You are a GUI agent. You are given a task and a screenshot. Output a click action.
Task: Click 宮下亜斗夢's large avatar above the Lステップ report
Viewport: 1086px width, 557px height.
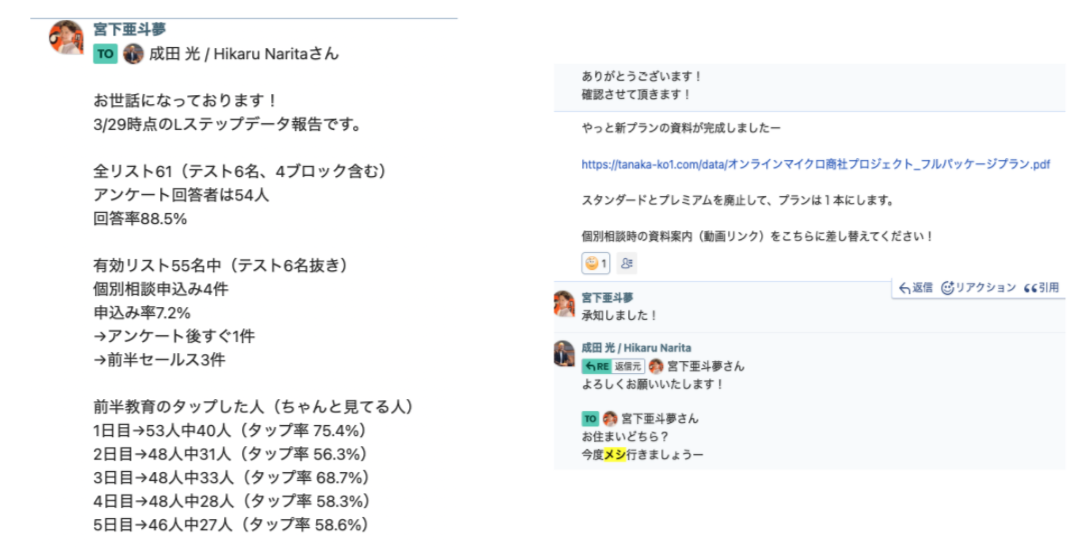(x=66, y=37)
